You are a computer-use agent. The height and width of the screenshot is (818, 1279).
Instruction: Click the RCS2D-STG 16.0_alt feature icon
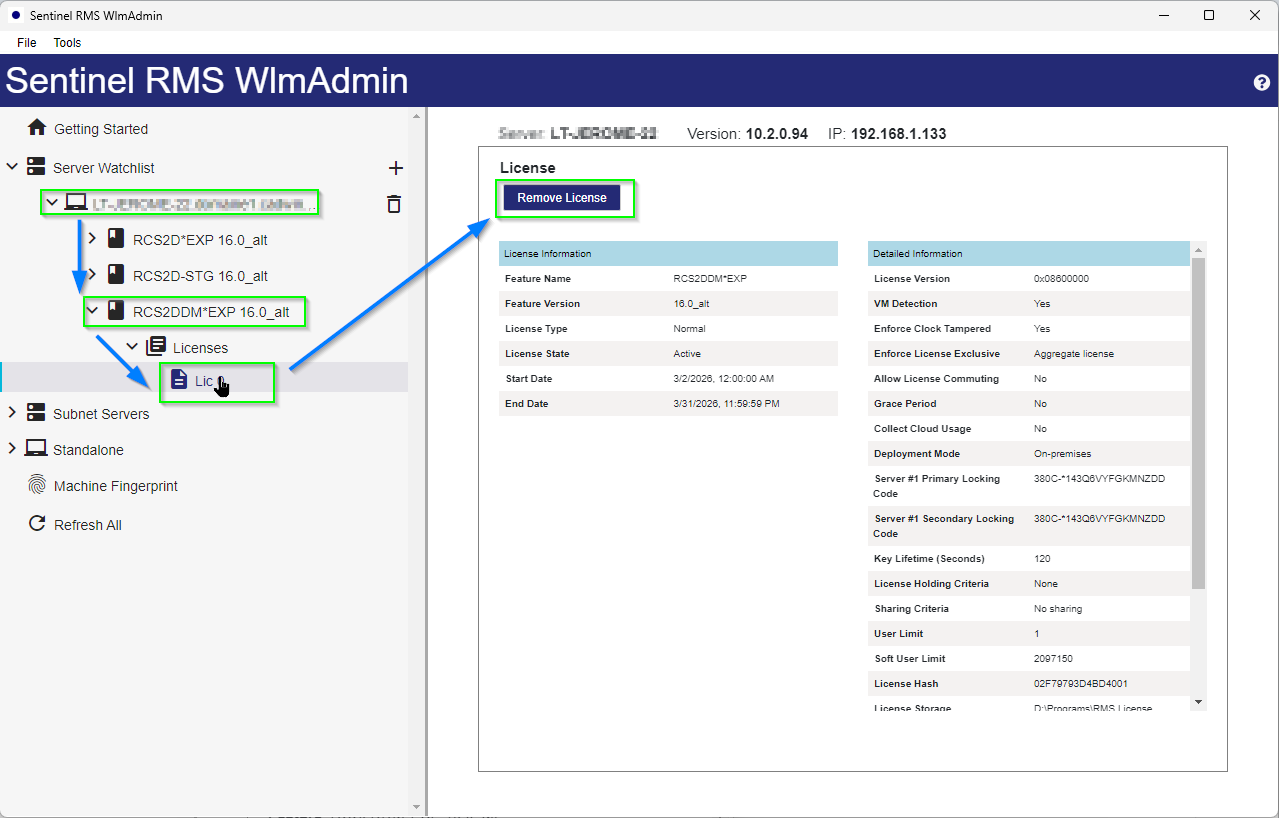click(x=116, y=275)
